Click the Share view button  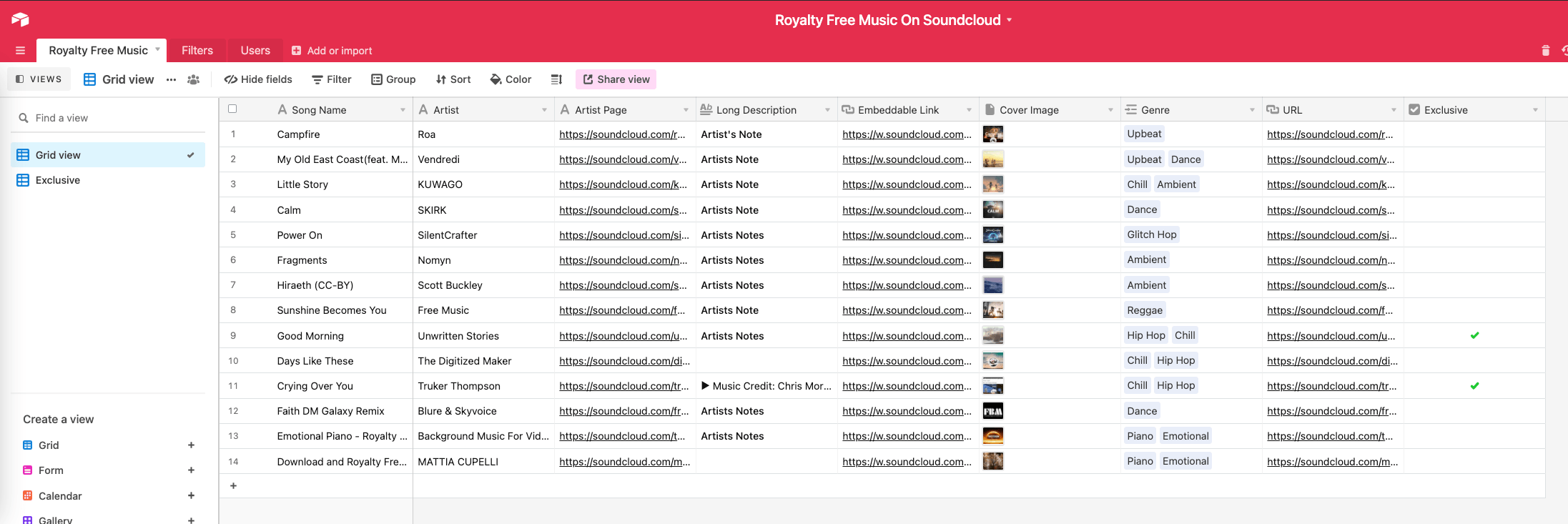616,79
